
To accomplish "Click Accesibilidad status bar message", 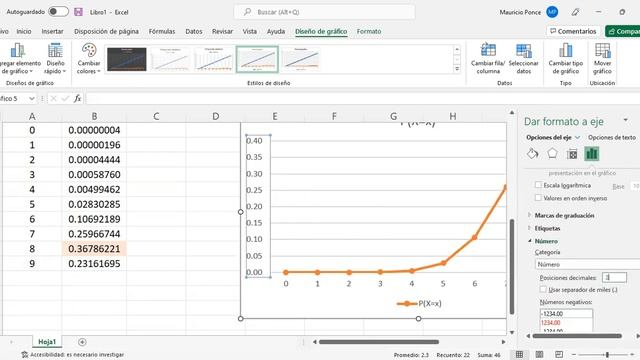I will pyautogui.click(x=73, y=355).
